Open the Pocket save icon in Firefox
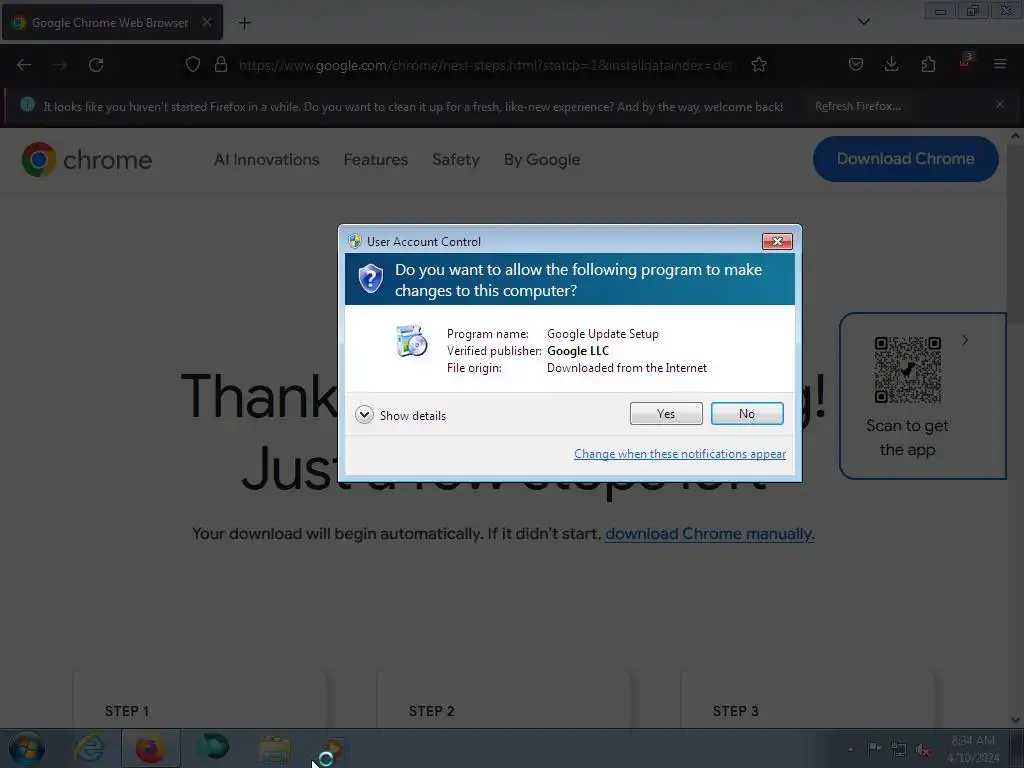1024x768 pixels. tap(856, 65)
